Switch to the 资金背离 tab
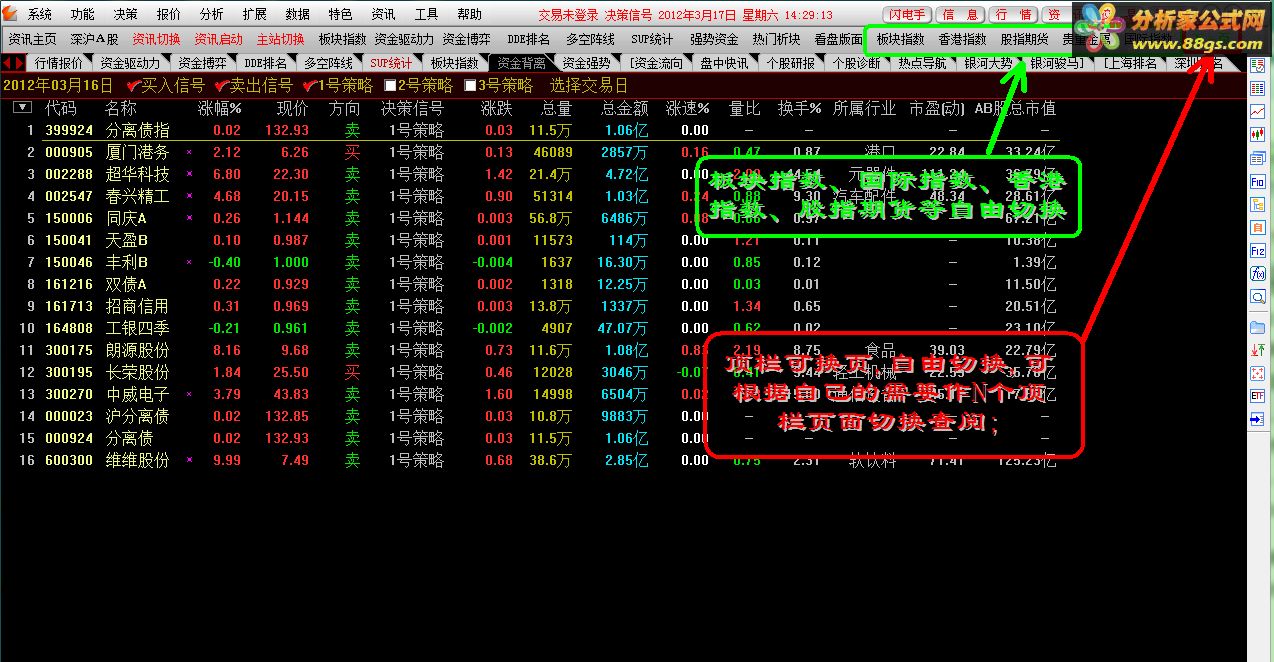Viewport: 1274px width, 662px height. 521,63
